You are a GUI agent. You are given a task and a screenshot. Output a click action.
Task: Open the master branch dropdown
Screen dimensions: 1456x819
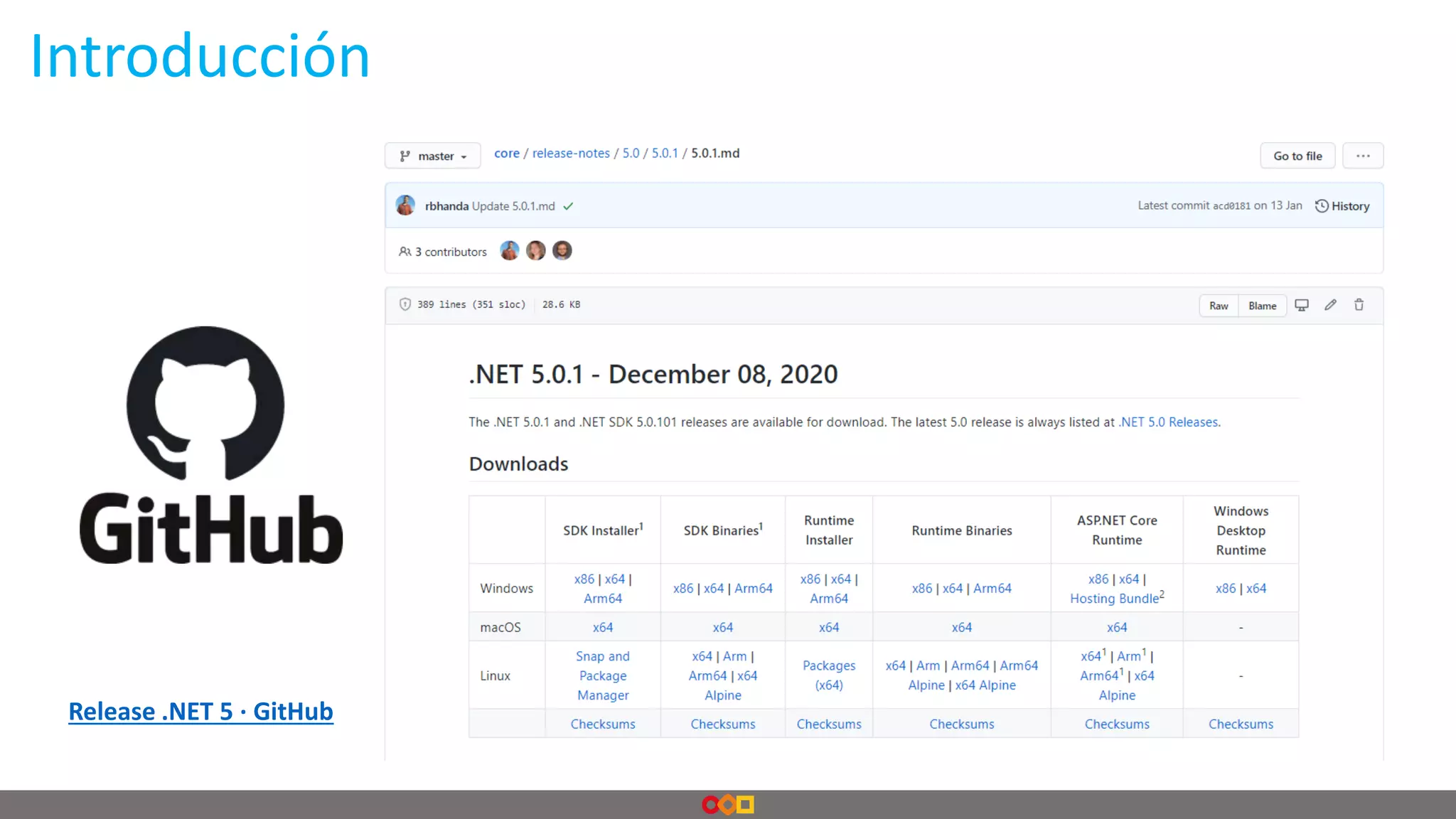(x=432, y=156)
